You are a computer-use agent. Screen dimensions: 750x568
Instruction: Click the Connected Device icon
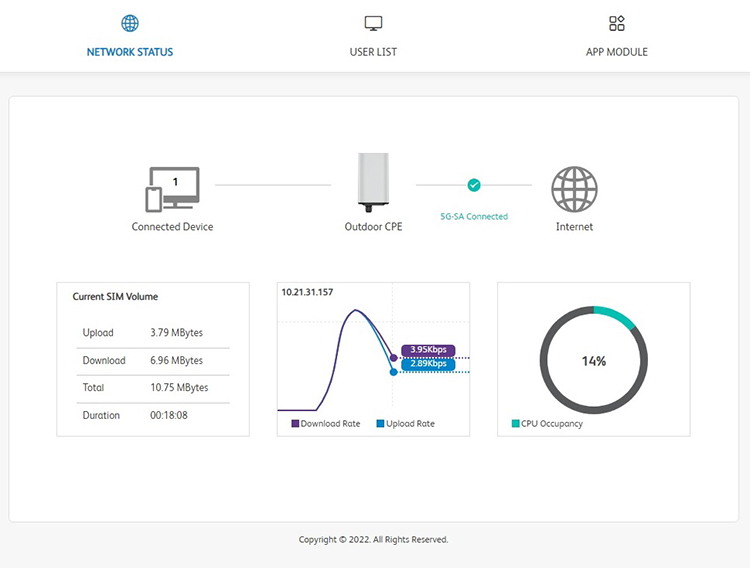tap(172, 188)
